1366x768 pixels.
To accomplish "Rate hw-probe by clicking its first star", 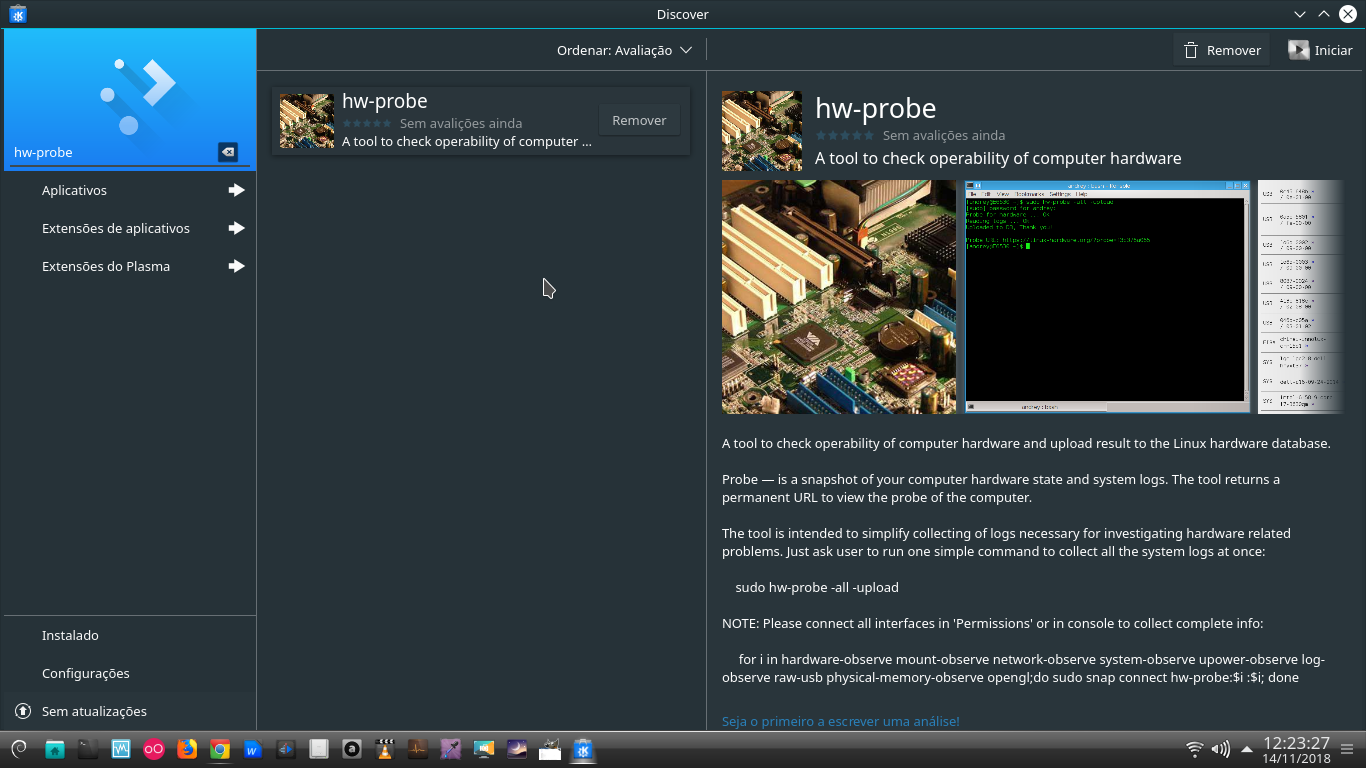I will tap(821, 136).
